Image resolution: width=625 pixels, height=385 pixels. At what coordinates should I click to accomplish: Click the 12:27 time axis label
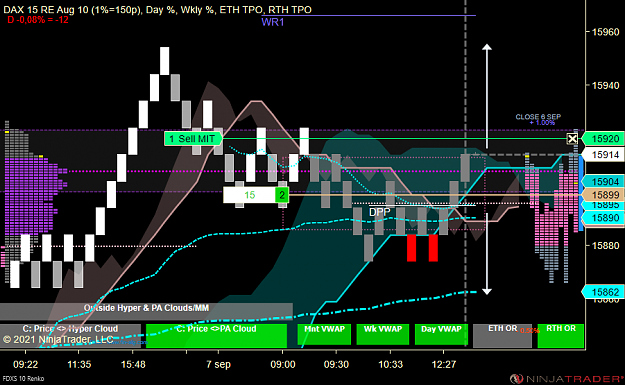(x=444, y=364)
